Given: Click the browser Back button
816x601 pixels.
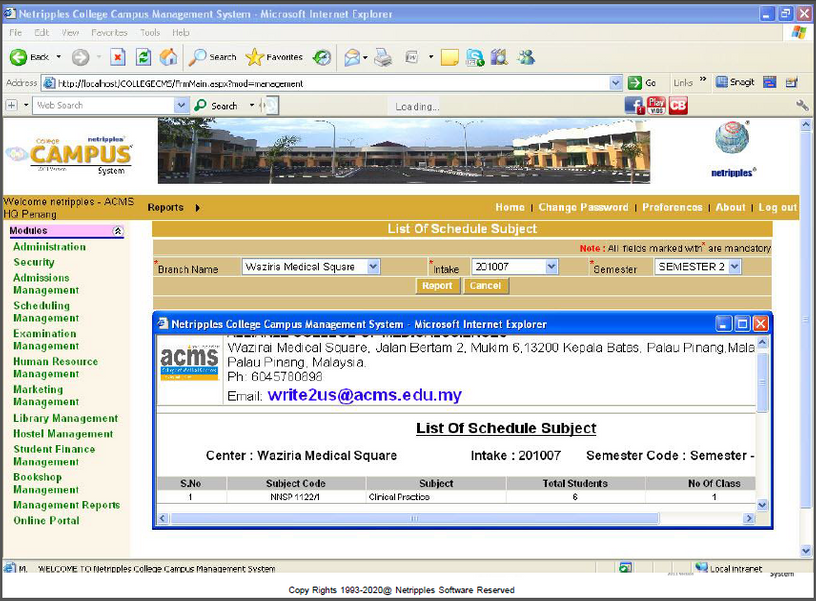Looking at the screenshot, I should pos(29,57).
